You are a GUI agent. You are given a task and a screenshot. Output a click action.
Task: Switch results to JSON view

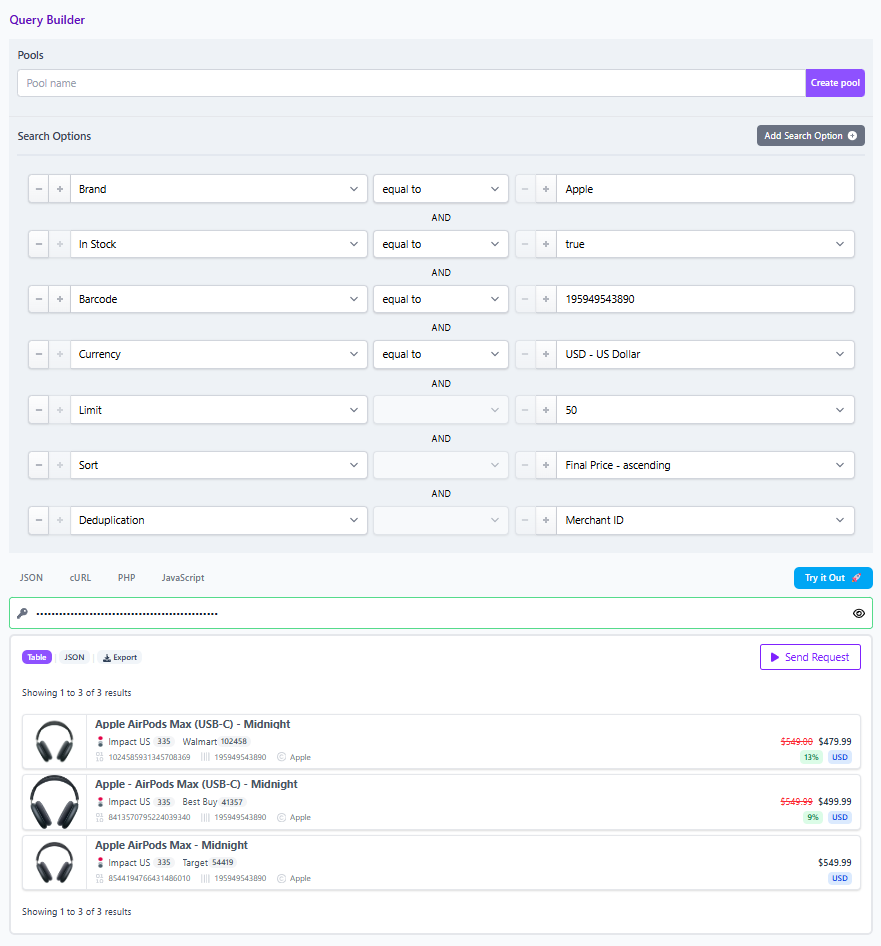(75, 657)
